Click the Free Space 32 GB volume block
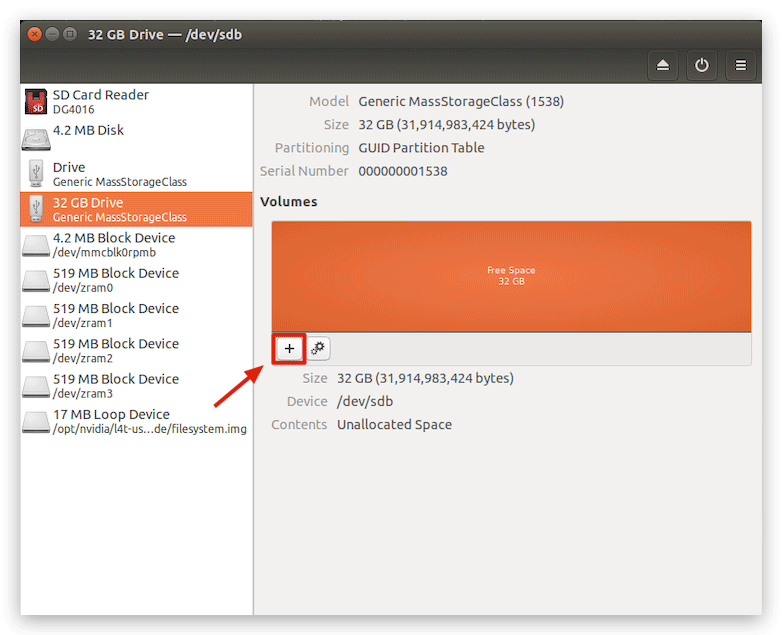 point(511,276)
